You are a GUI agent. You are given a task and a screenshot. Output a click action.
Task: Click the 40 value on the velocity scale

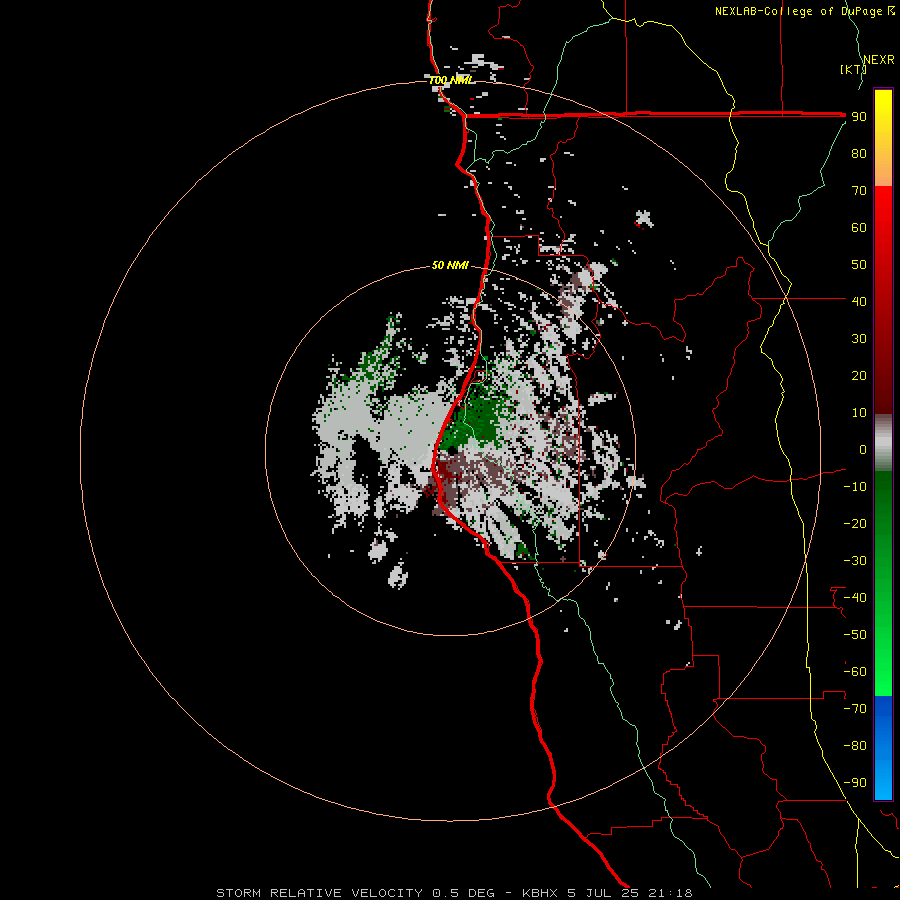click(859, 301)
